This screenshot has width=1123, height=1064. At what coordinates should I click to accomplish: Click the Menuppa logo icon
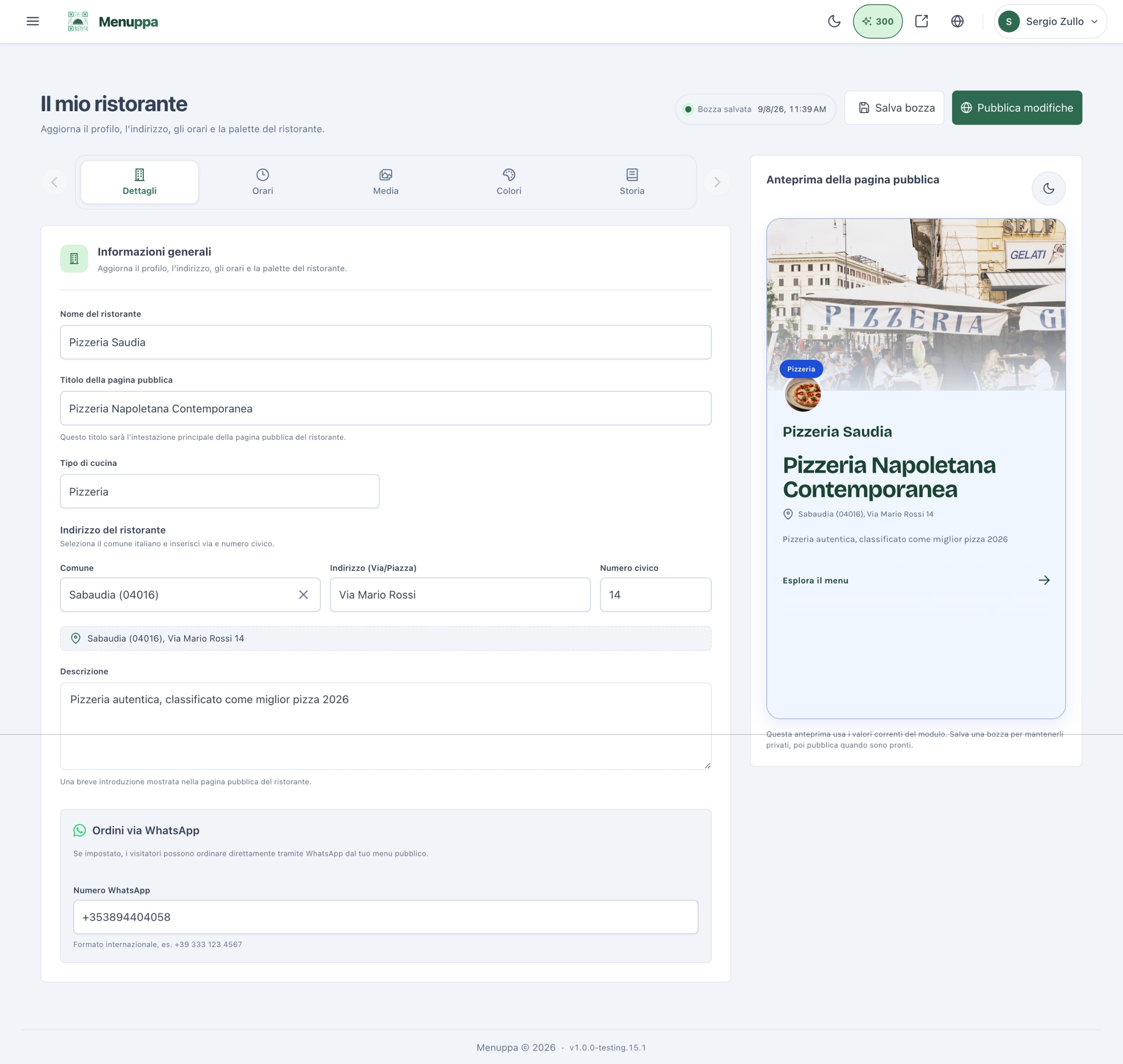pyautogui.click(x=78, y=21)
